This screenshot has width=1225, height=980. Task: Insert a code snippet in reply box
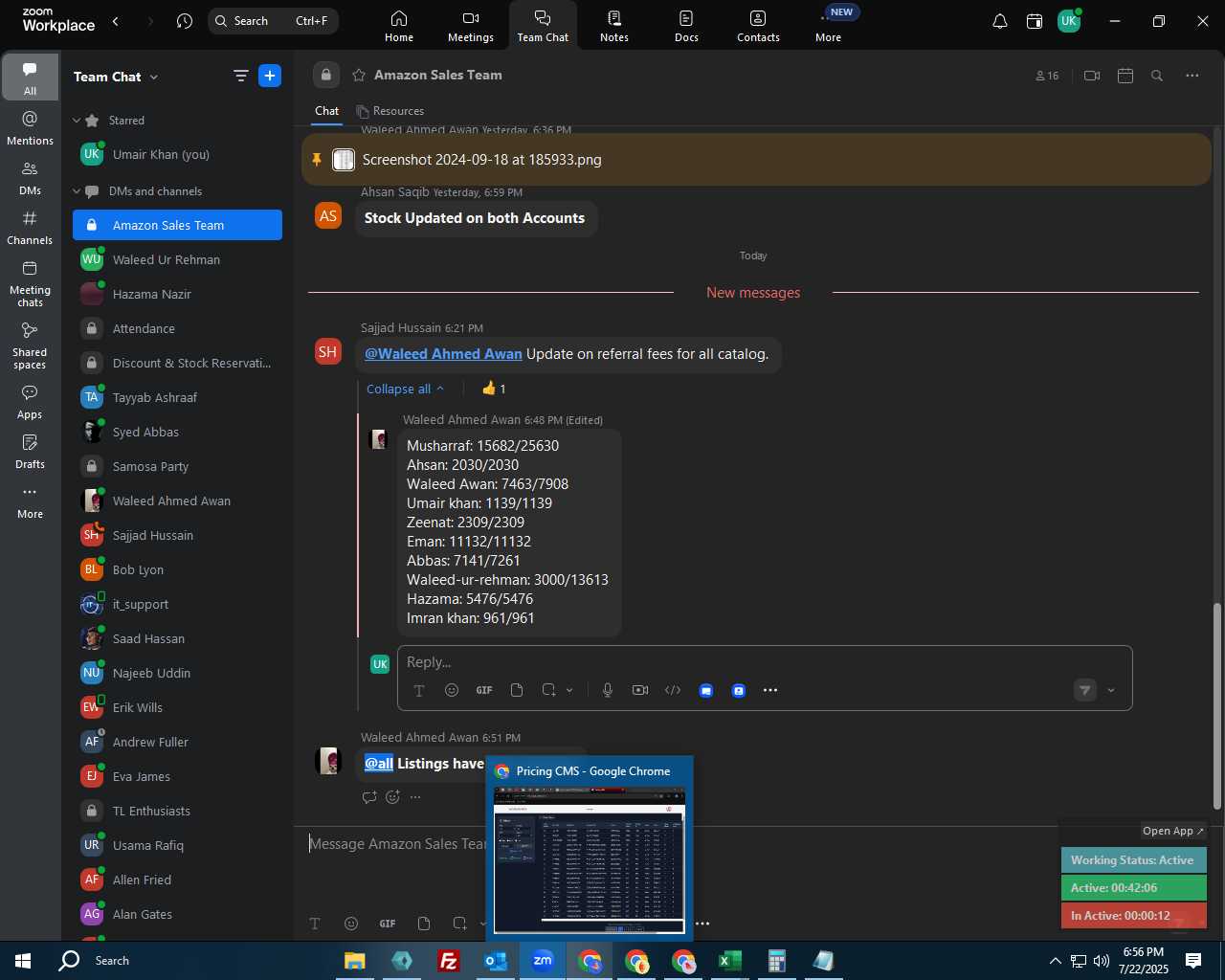point(673,690)
